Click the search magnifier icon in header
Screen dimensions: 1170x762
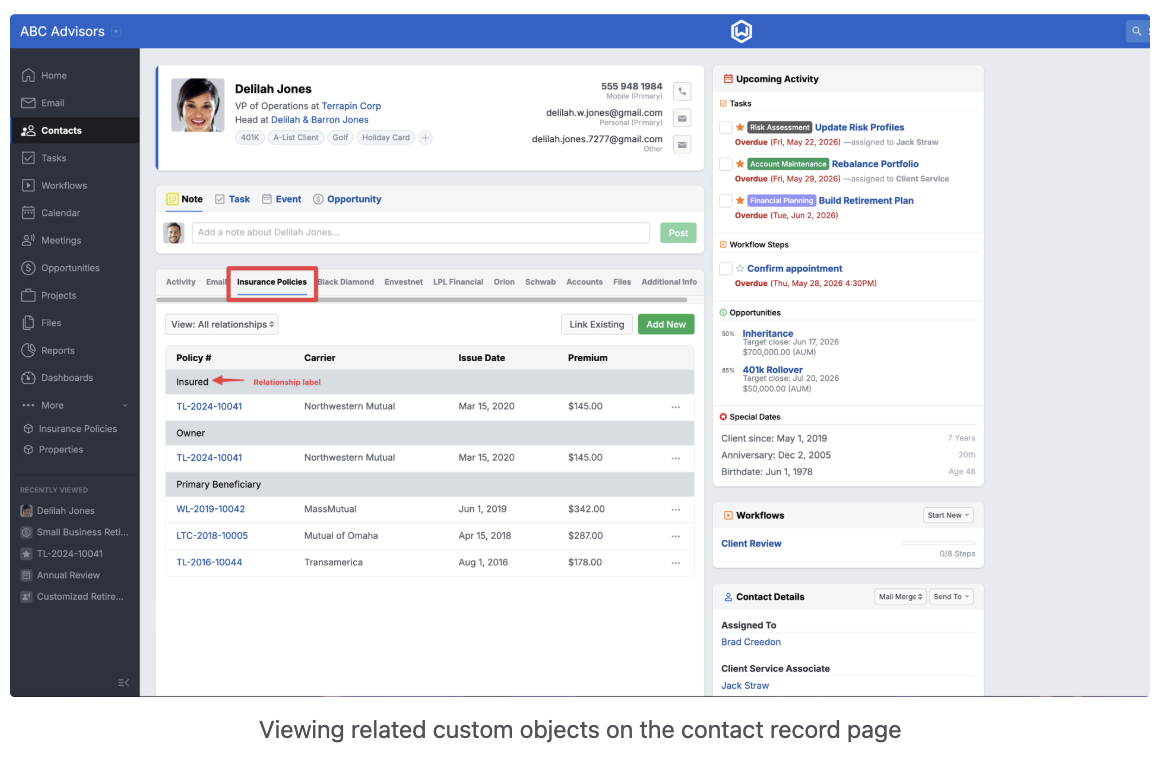pyautogui.click(x=1136, y=31)
